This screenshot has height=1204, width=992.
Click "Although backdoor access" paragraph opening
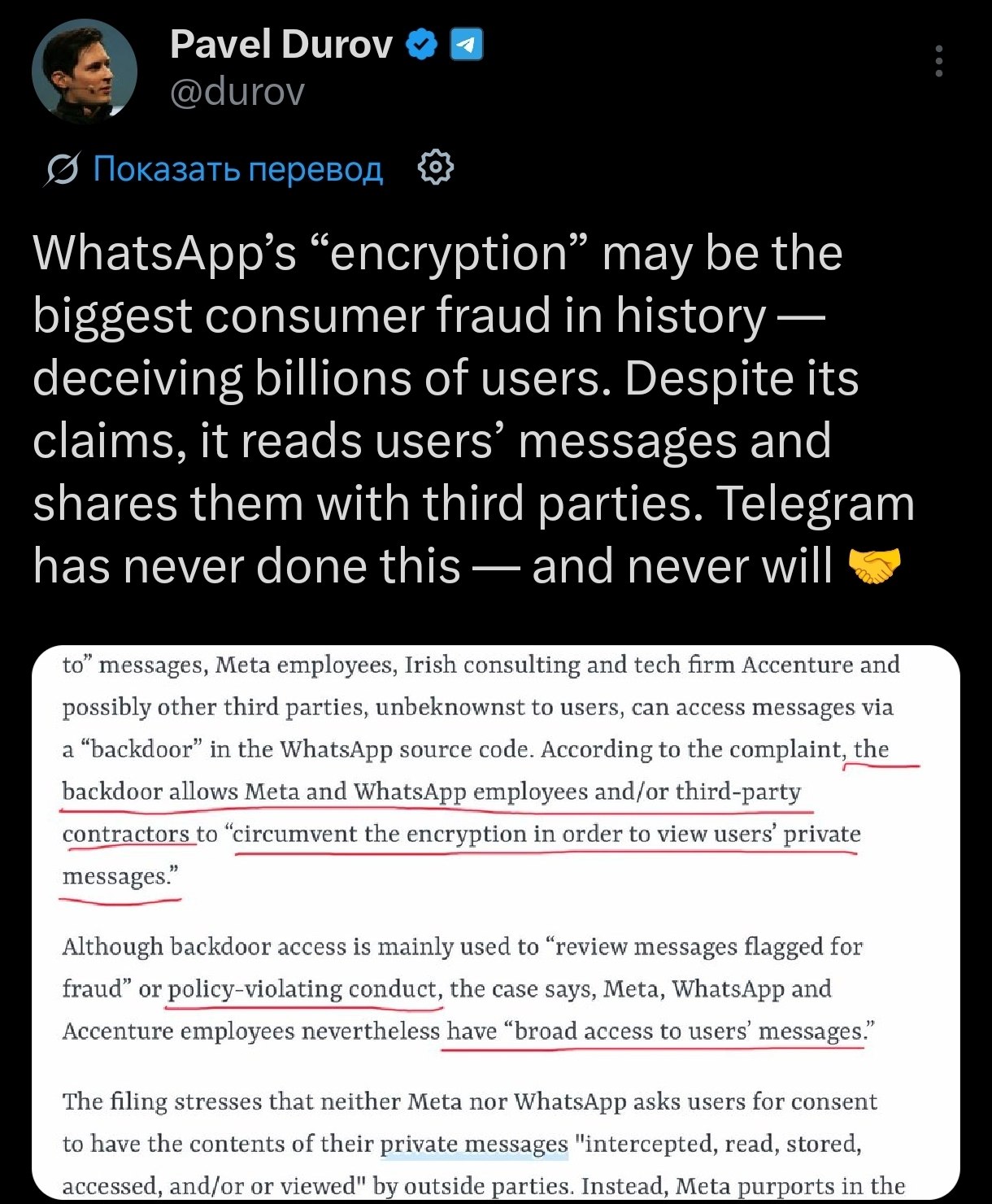tap(203, 947)
